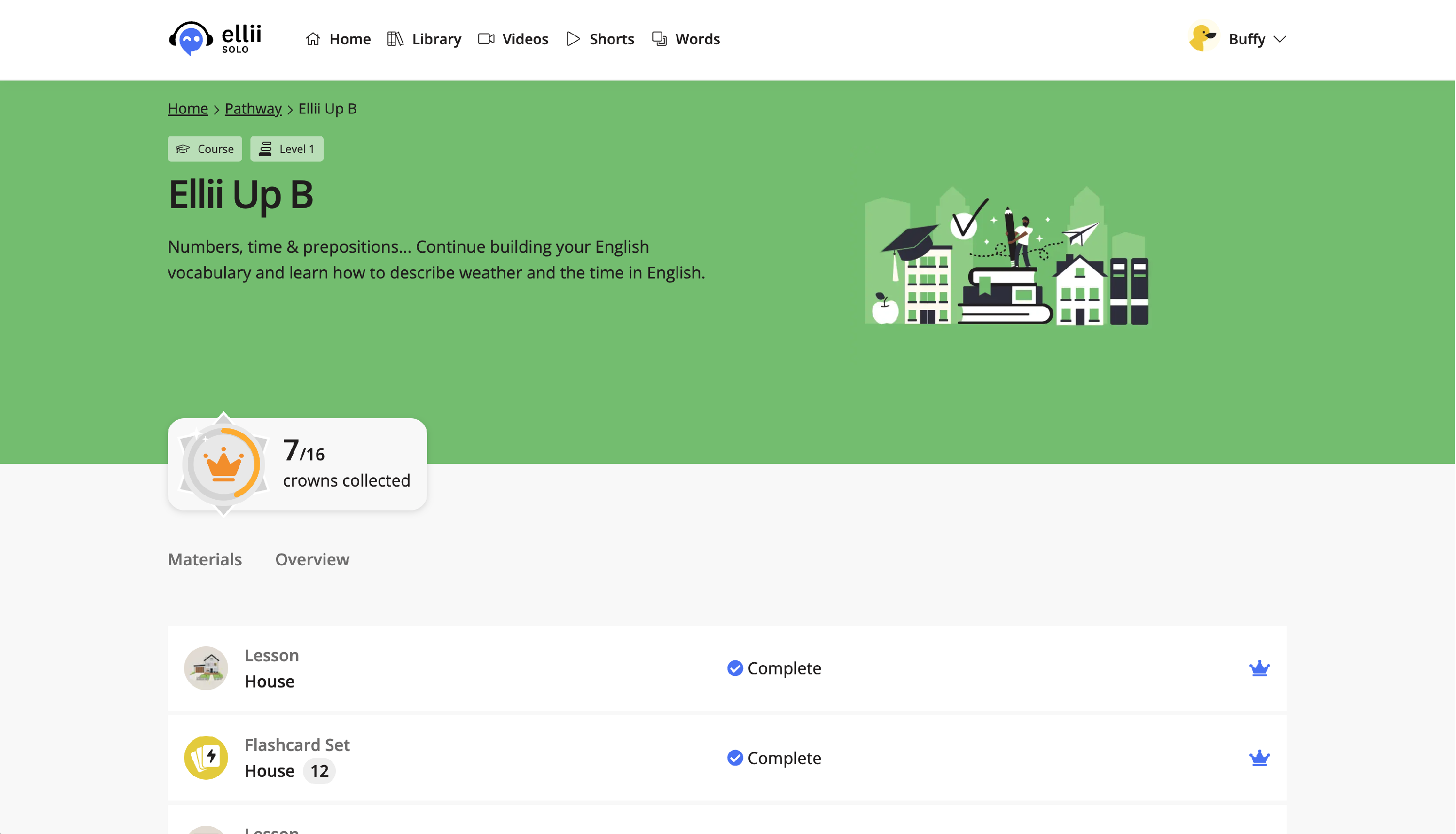Click the Level 1 tag badge
Image resolution: width=1456 pixels, height=834 pixels.
(286, 149)
